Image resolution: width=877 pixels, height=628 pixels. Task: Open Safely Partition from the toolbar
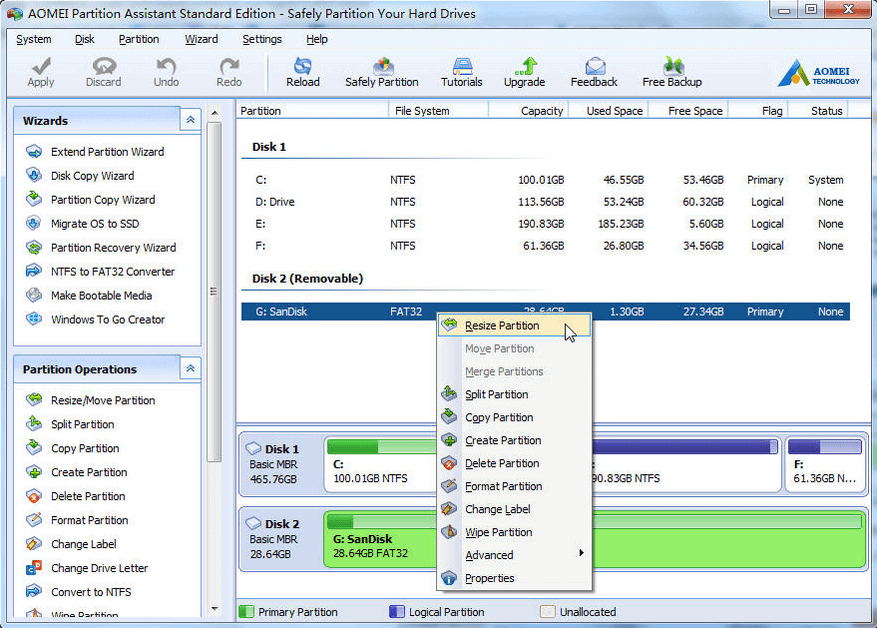tap(382, 72)
